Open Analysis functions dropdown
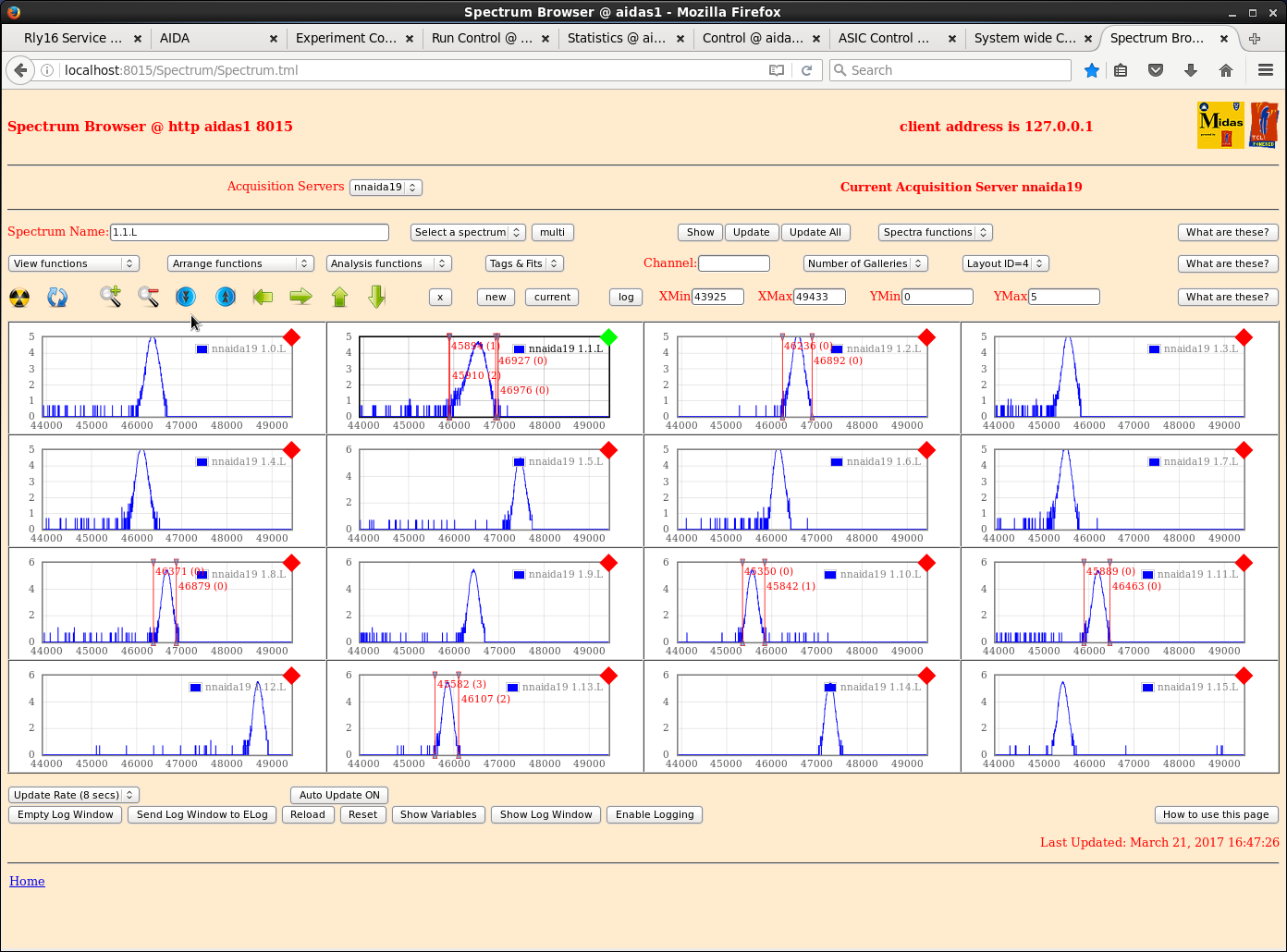The height and width of the screenshot is (952, 1287). (388, 263)
